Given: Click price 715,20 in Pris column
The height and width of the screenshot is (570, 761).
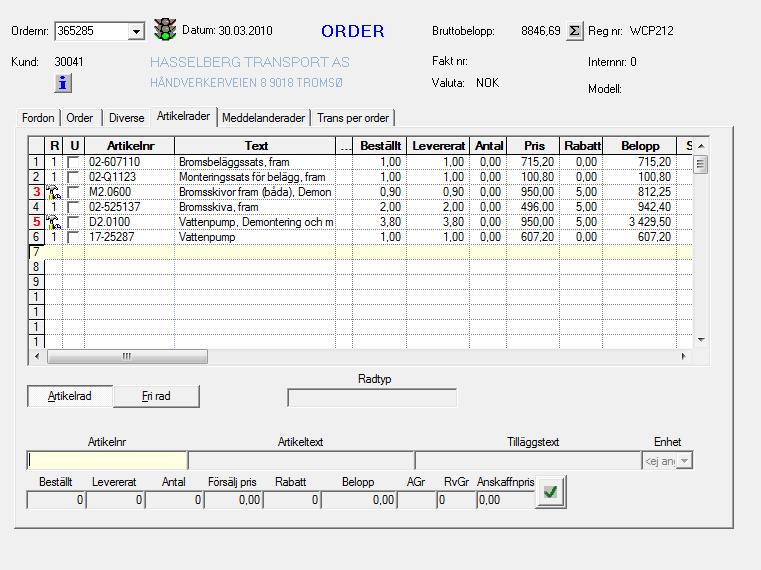Looking at the screenshot, I should click(533, 162).
